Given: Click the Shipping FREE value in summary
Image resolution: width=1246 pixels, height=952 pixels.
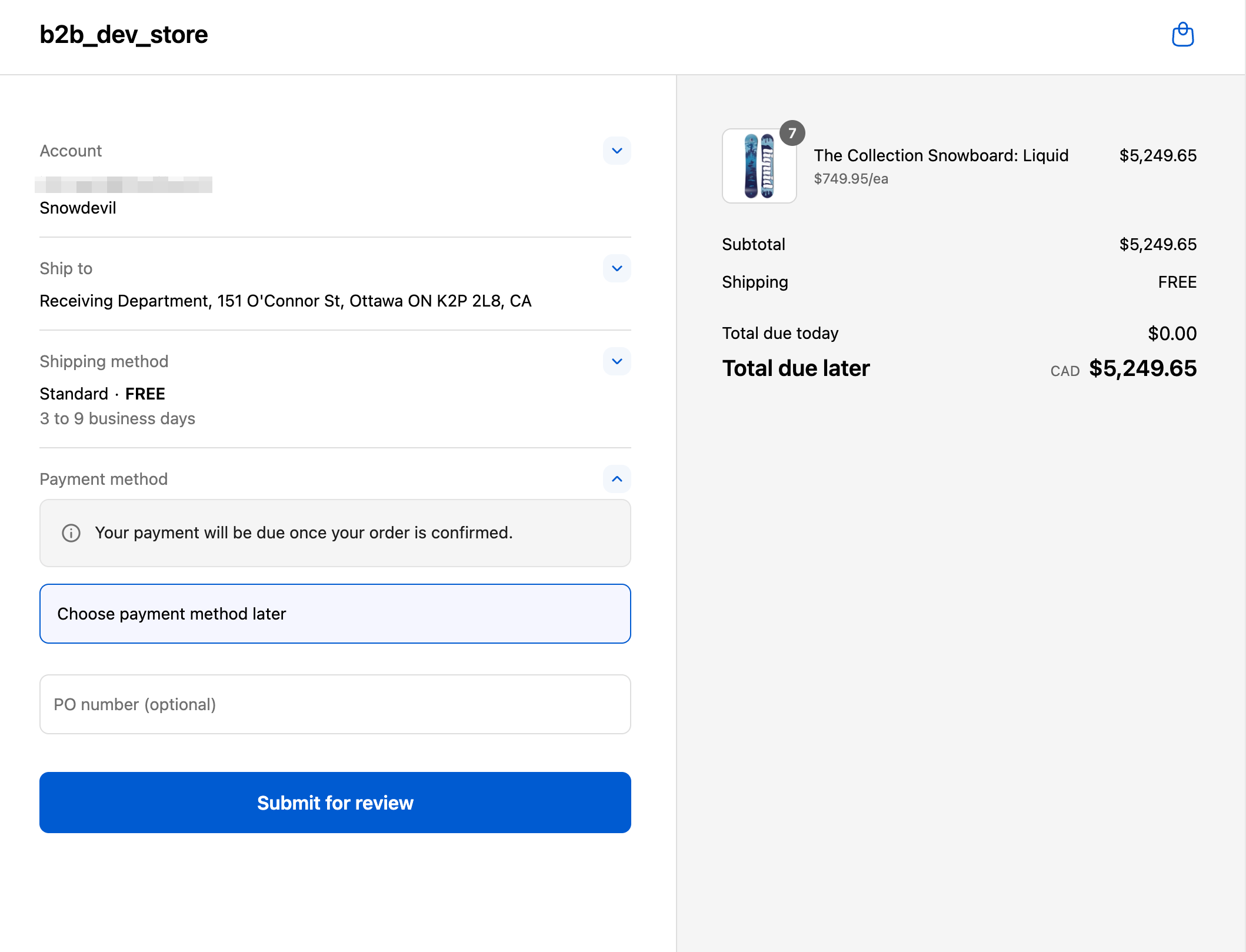Looking at the screenshot, I should 1177,282.
